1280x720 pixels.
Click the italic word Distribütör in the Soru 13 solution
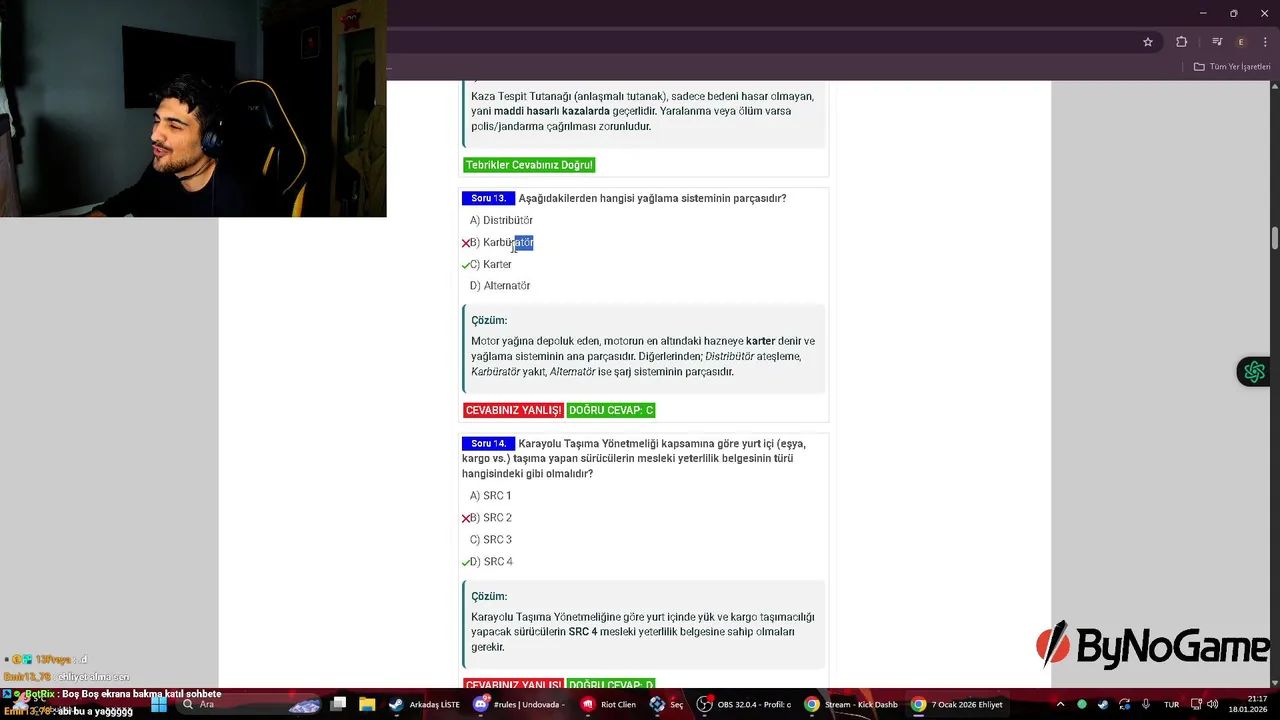point(729,356)
